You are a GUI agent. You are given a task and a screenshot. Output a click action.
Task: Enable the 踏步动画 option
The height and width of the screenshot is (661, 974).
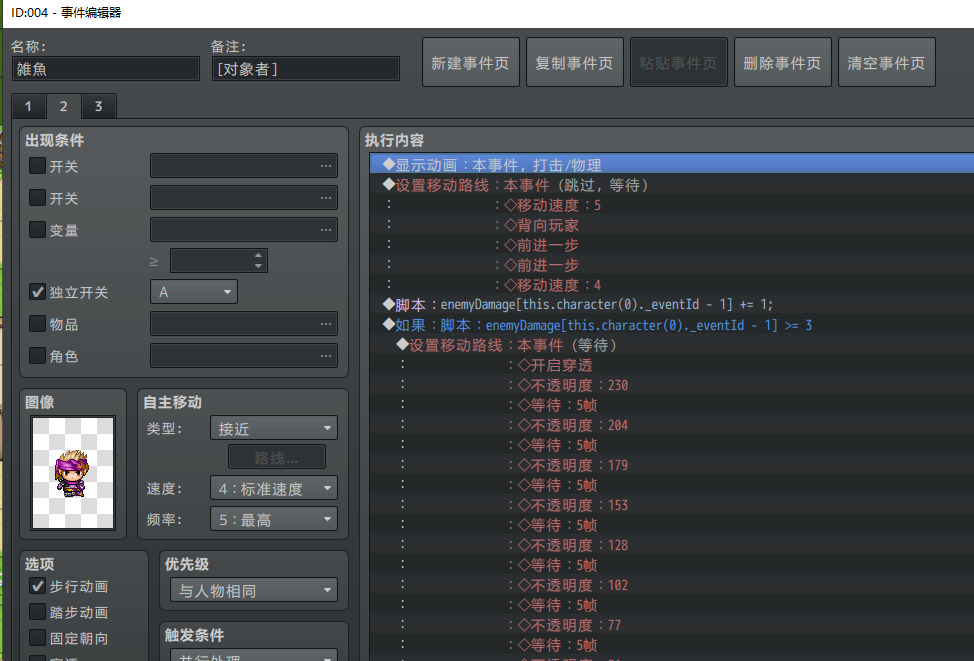[37, 612]
